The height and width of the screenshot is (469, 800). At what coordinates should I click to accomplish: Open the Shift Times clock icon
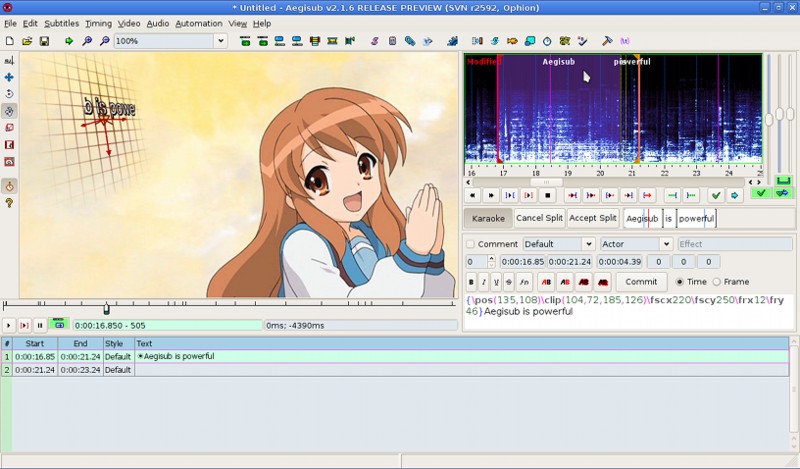tap(547, 41)
